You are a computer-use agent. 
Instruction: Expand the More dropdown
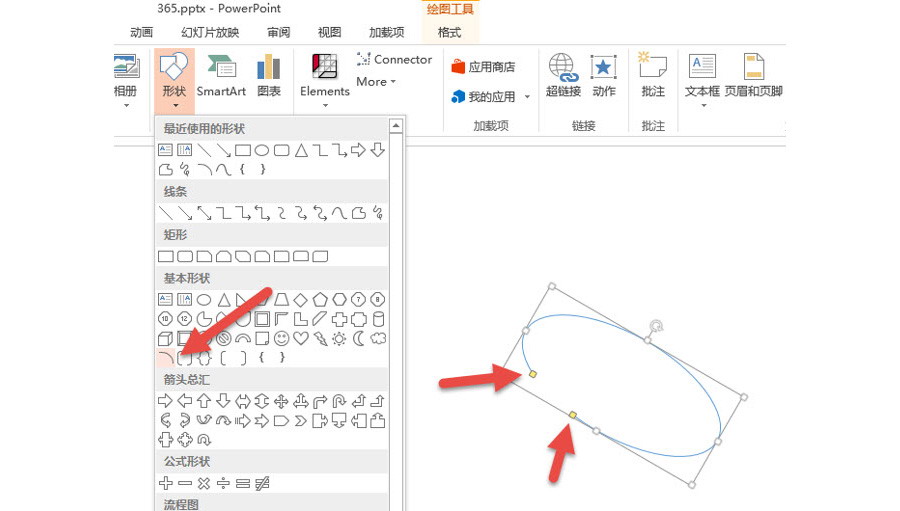coord(376,82)
